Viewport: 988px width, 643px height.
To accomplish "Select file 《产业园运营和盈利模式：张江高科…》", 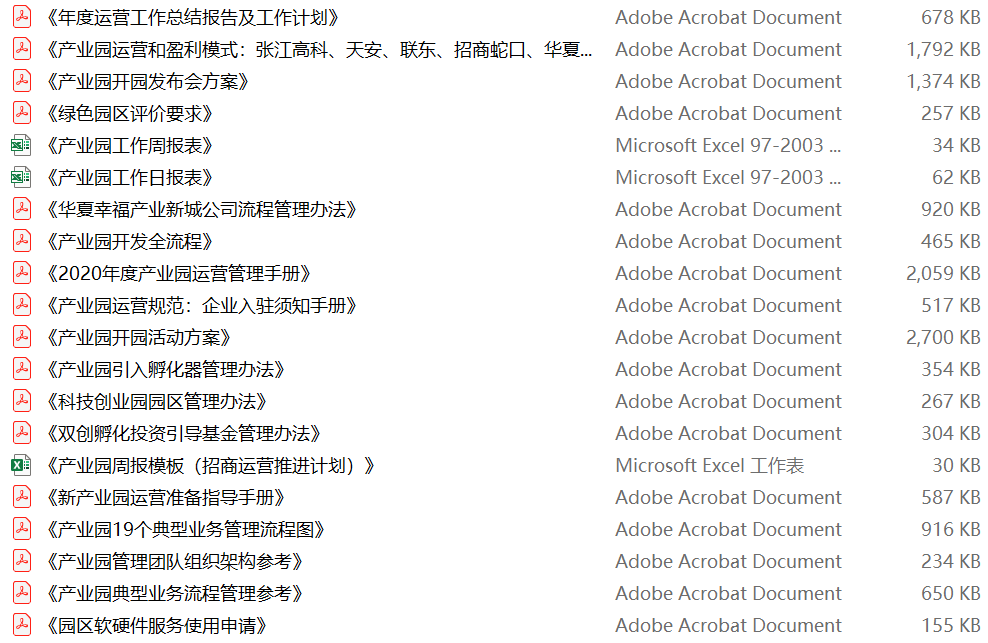I will click(x=318, y=50).
